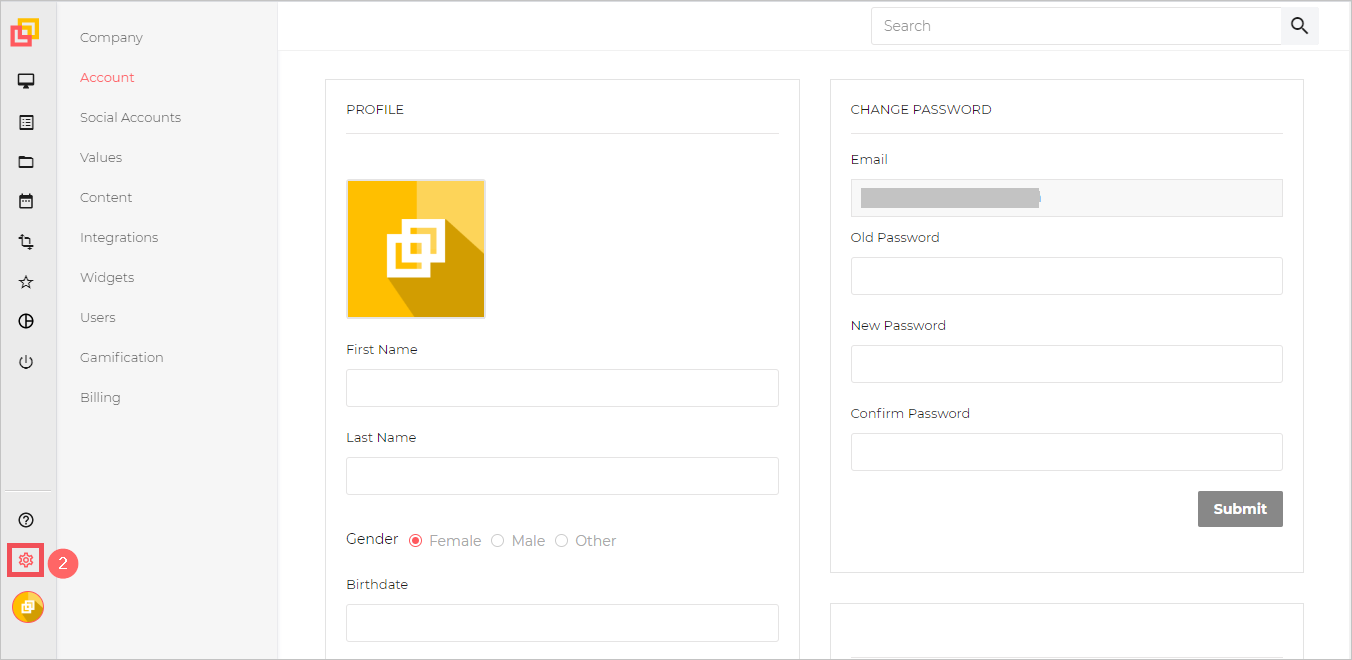Select the Male gender radio button

pos(498,540)
